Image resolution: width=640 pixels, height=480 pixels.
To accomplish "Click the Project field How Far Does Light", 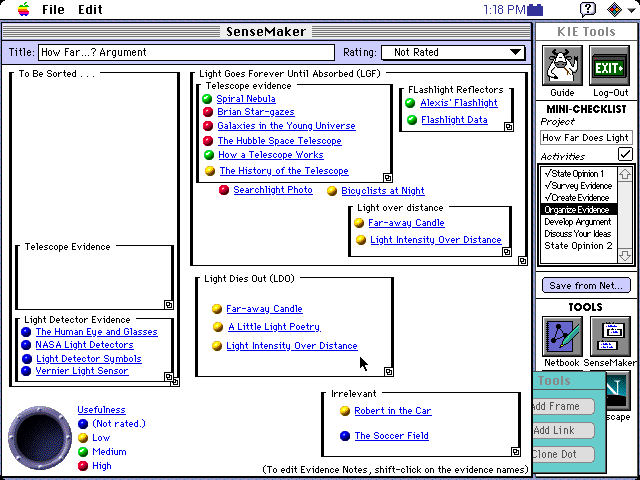I will (587, 138).
